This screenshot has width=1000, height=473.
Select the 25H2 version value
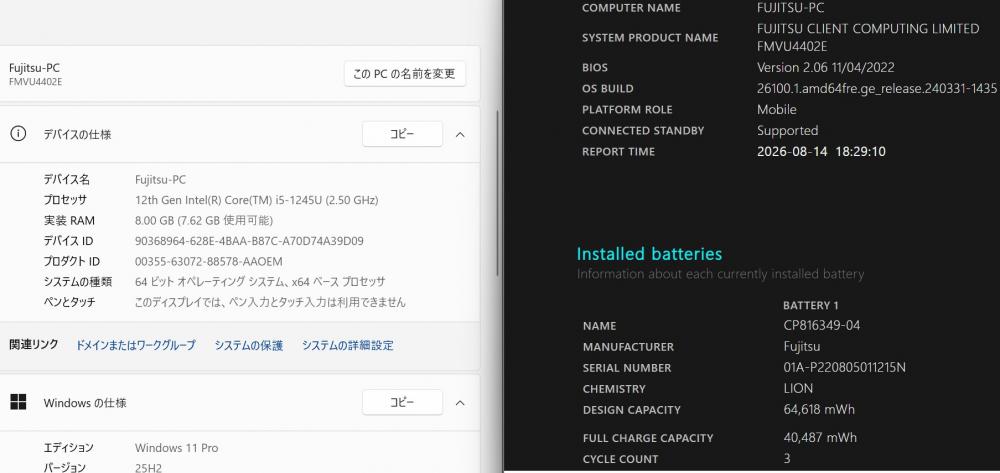click(x=149, y=468)
